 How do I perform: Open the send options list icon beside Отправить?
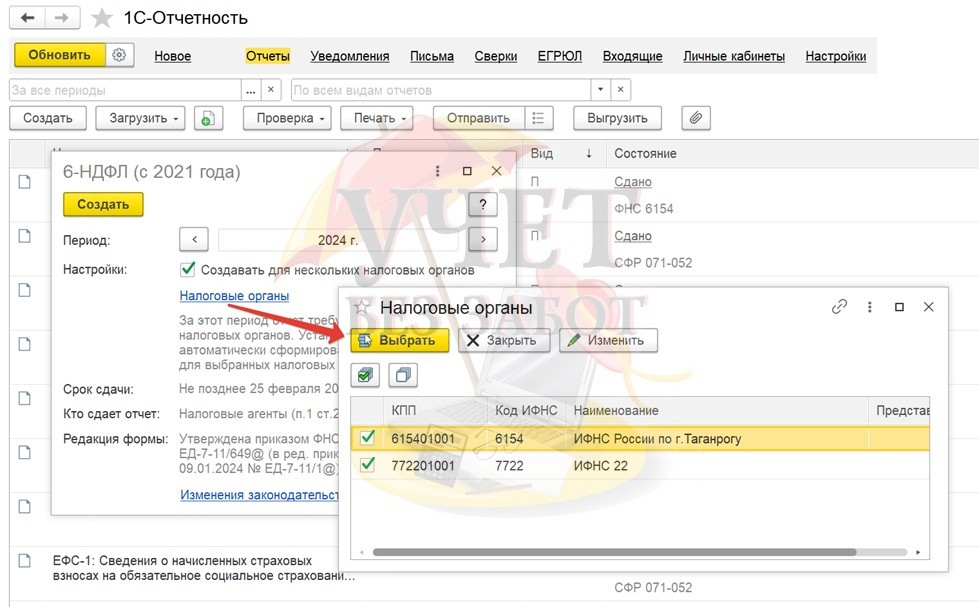tap(538, 118)
